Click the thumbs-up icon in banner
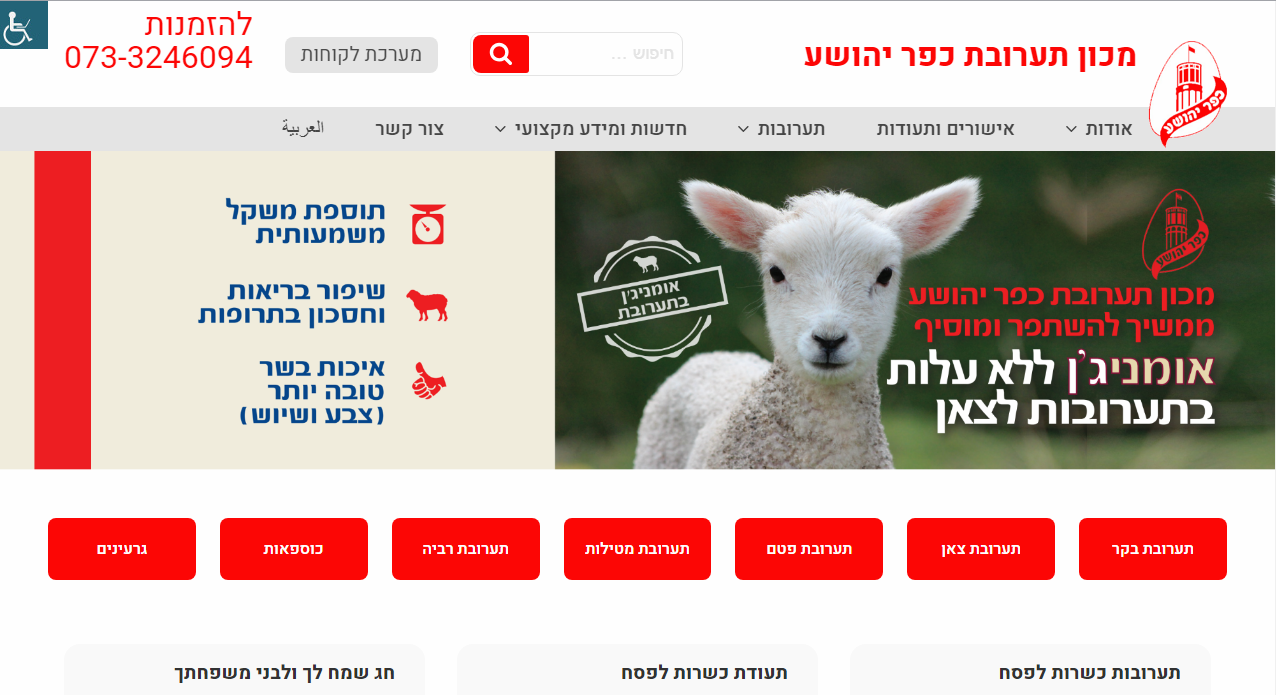Viewport: 1276px width, 695px height. point(428,381)
